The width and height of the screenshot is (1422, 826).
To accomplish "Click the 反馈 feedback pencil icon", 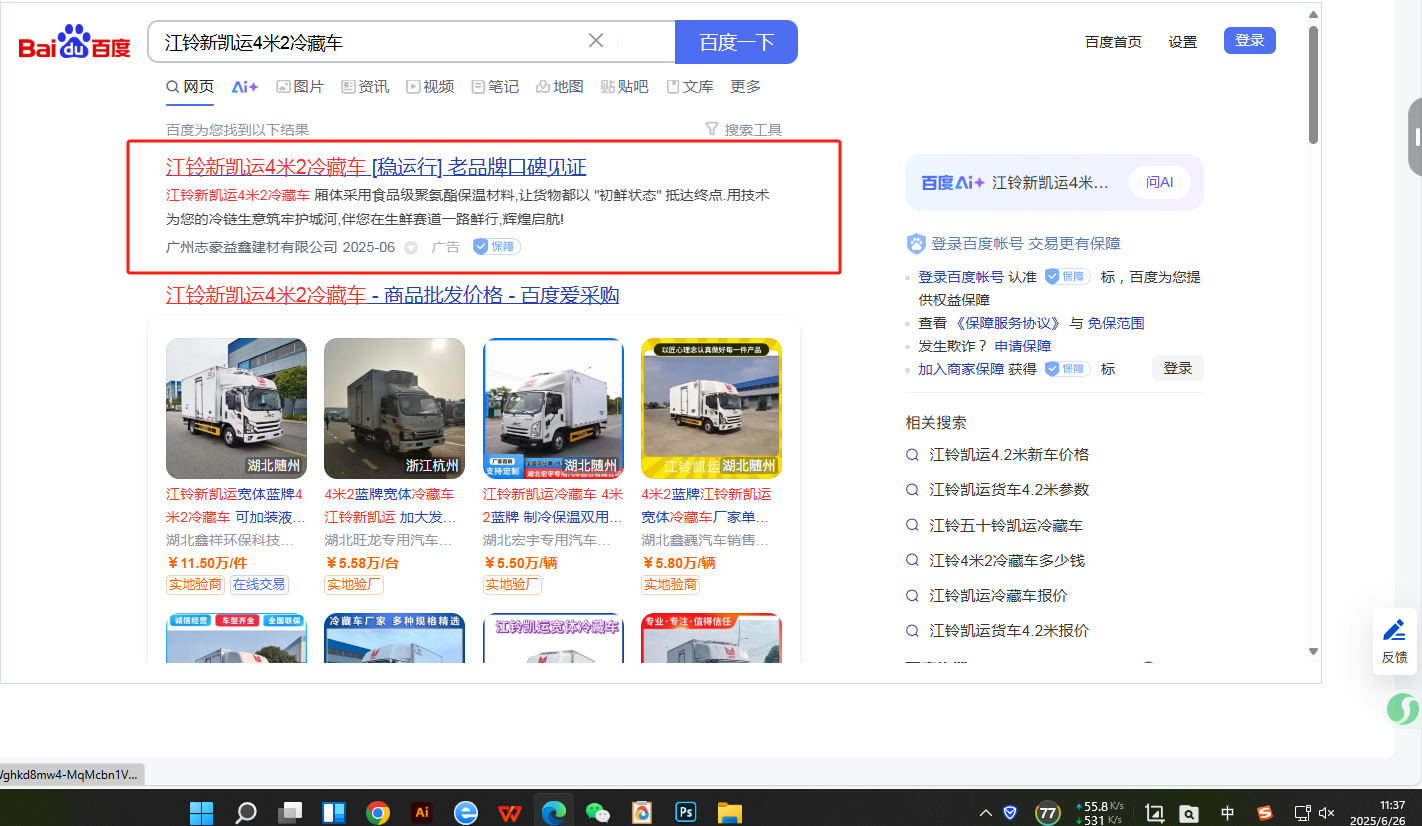I will point(1394,631).
